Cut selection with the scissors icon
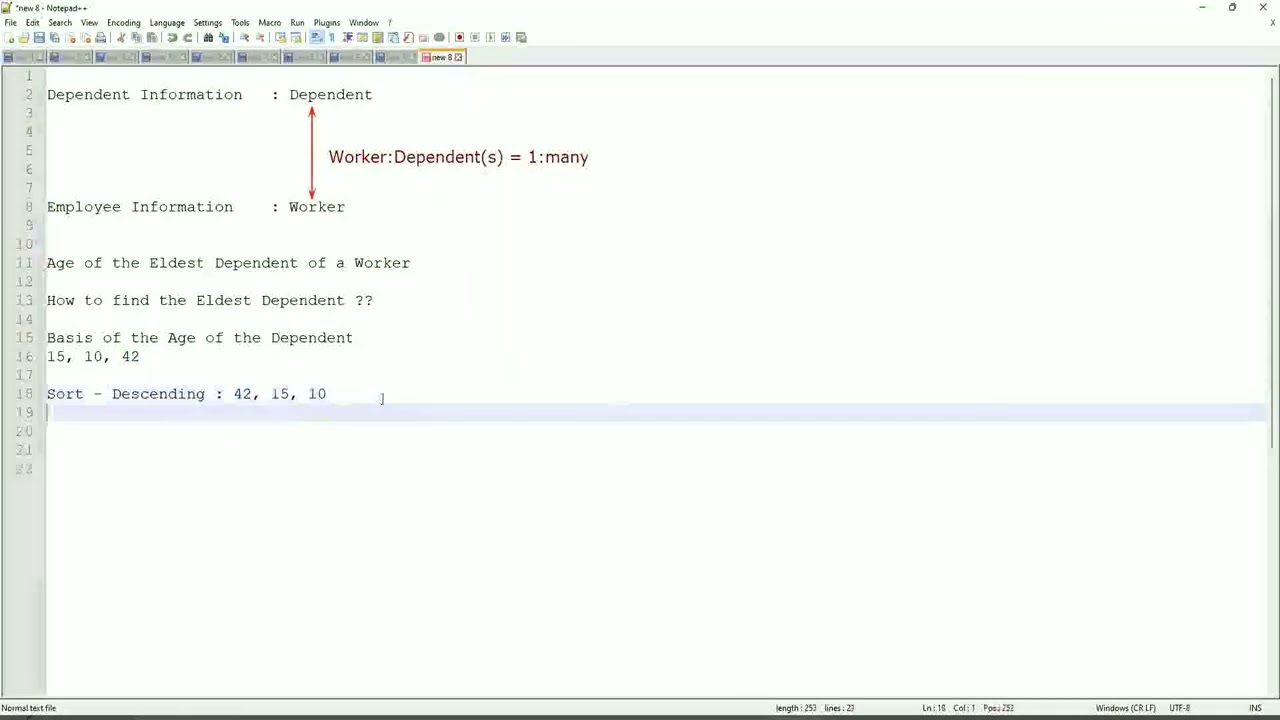The height and width of the screenshot is (720, 1280). [121, 38]
